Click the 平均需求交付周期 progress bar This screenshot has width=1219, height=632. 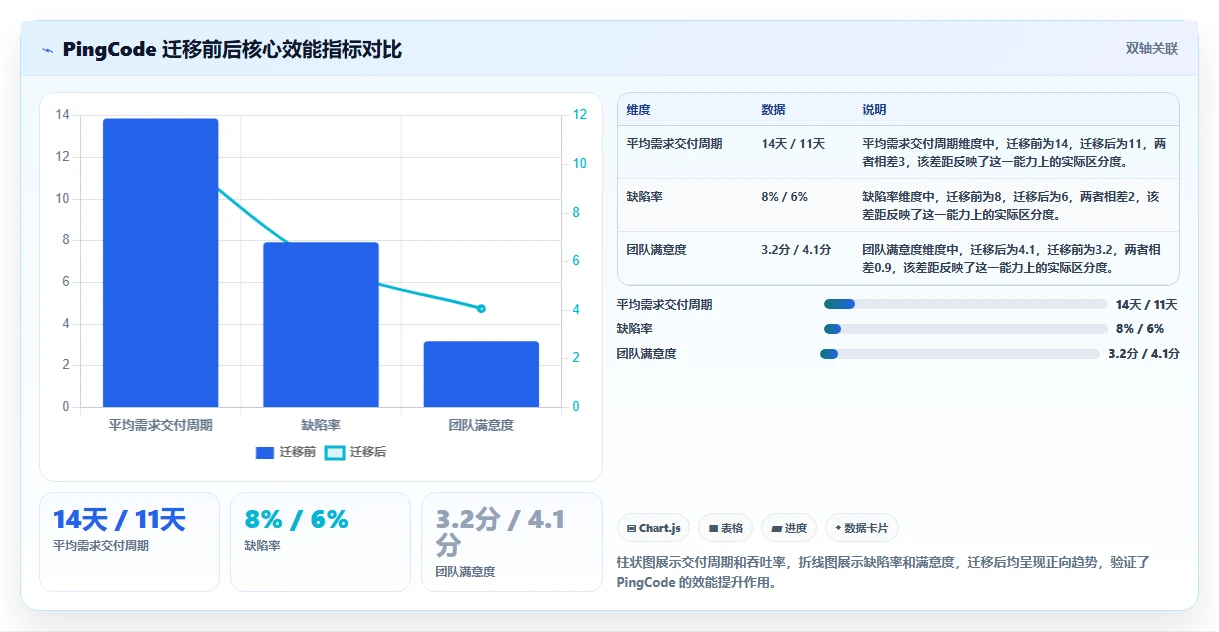965,304
